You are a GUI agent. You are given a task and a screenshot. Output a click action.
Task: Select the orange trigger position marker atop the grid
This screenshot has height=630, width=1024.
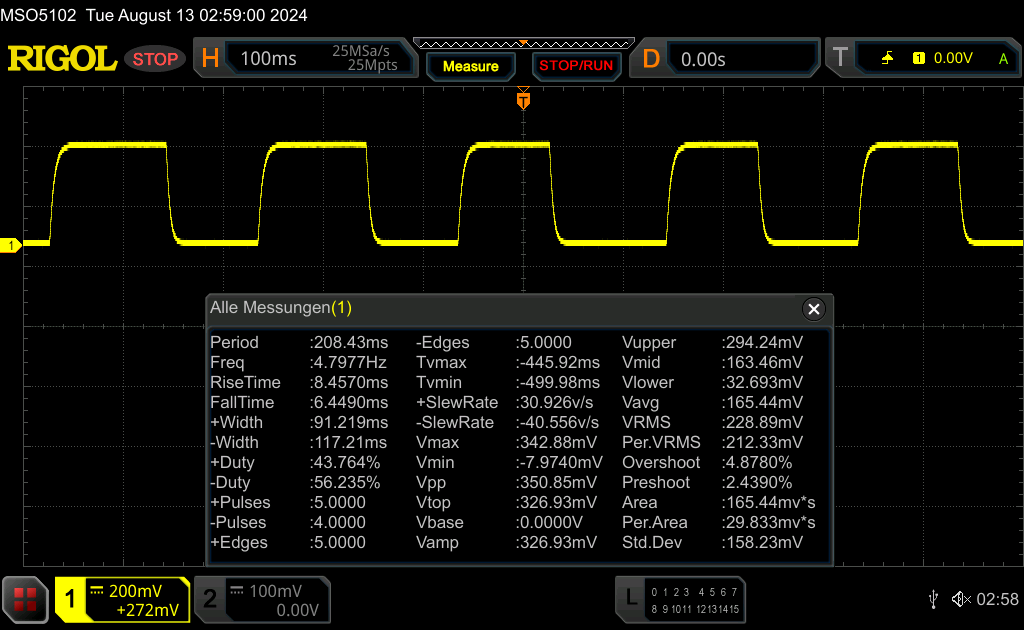[x=523, y=100]
